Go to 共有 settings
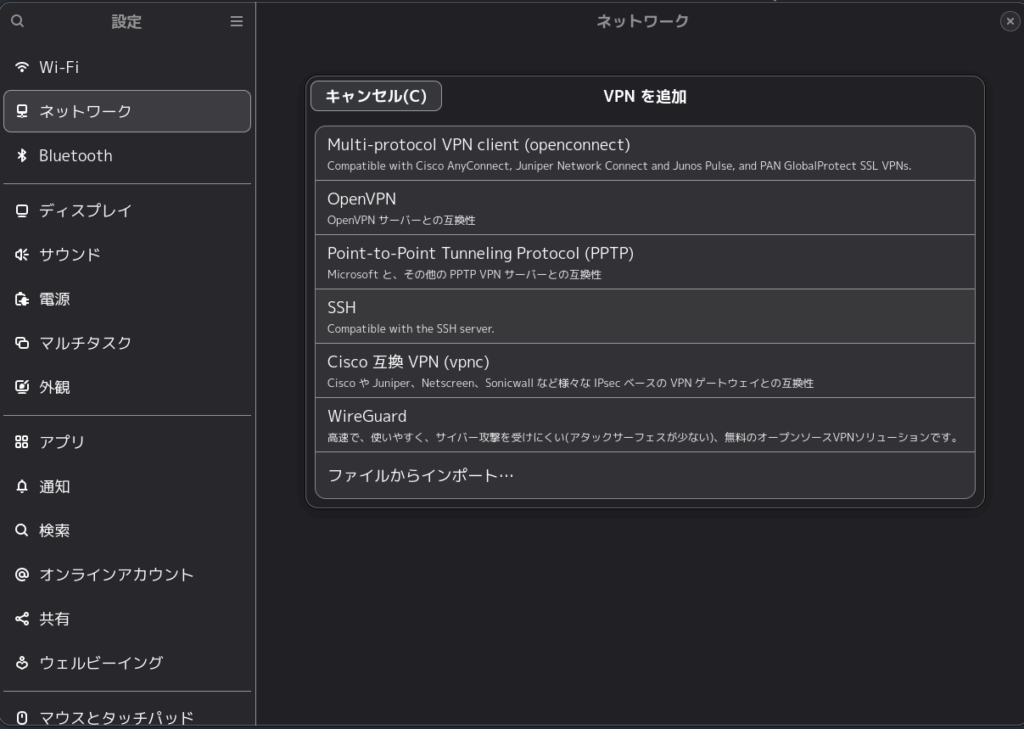Screen dimensions: 1024x729 coord(127,619)
